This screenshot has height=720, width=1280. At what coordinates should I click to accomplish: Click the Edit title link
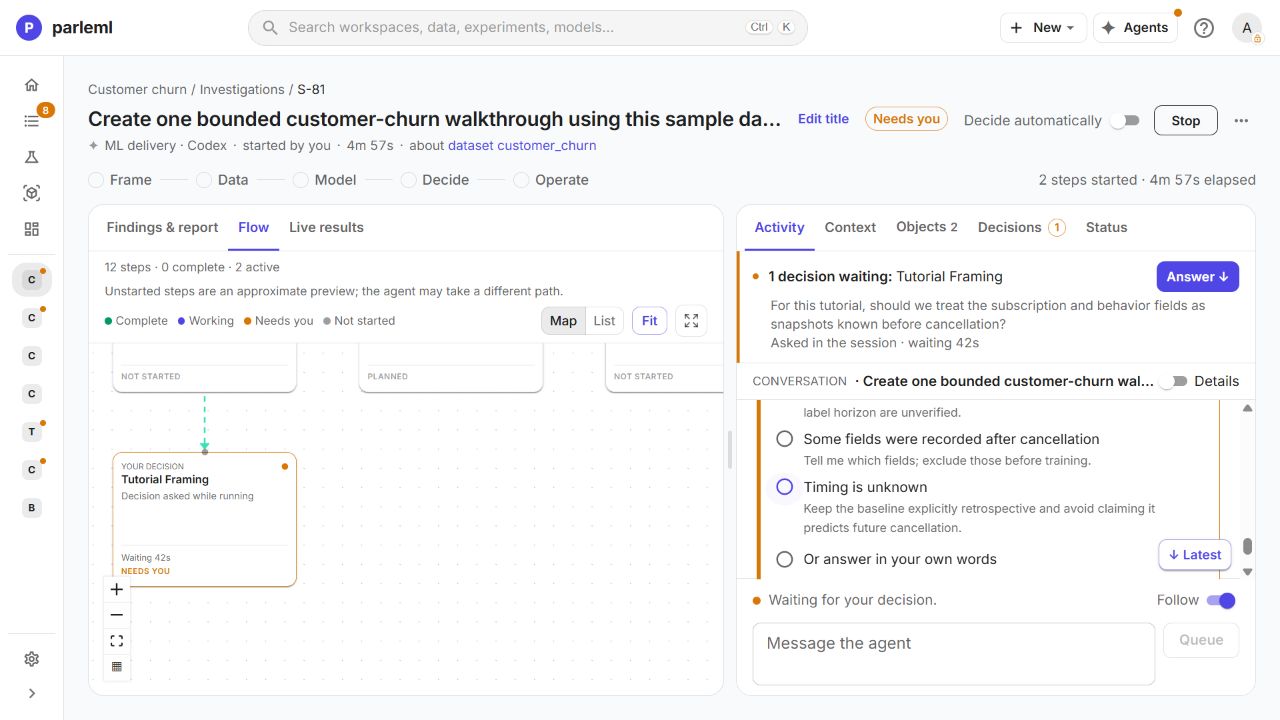(823, 118)
